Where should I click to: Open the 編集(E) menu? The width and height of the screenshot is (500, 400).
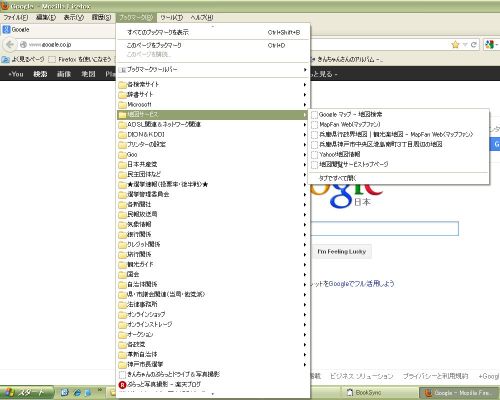click(46, 17)
